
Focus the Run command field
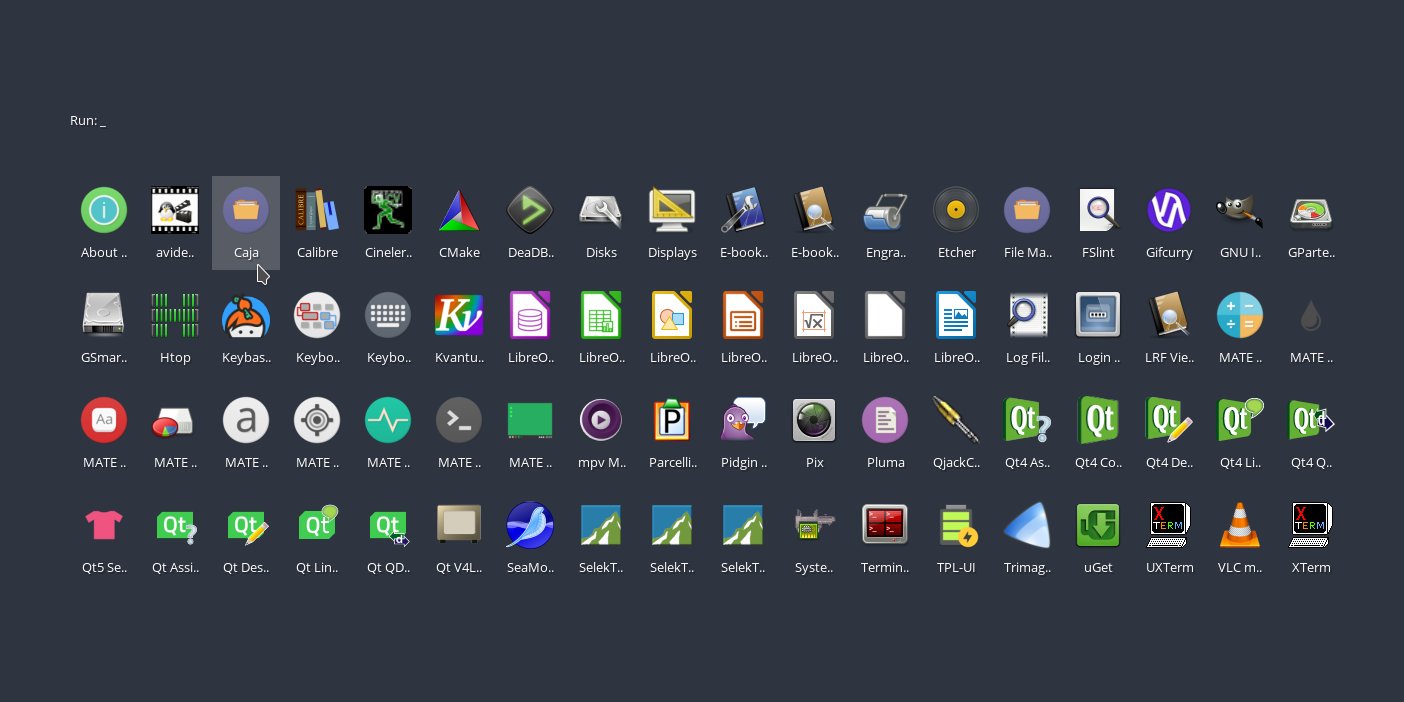click(88, 120)
